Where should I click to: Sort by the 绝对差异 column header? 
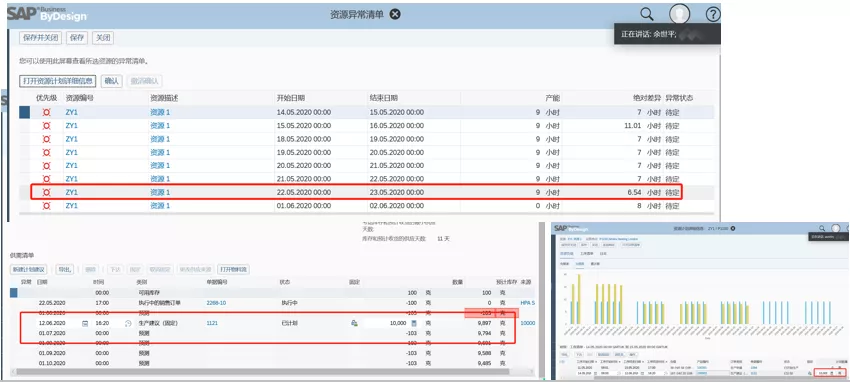tap(647, 98)
